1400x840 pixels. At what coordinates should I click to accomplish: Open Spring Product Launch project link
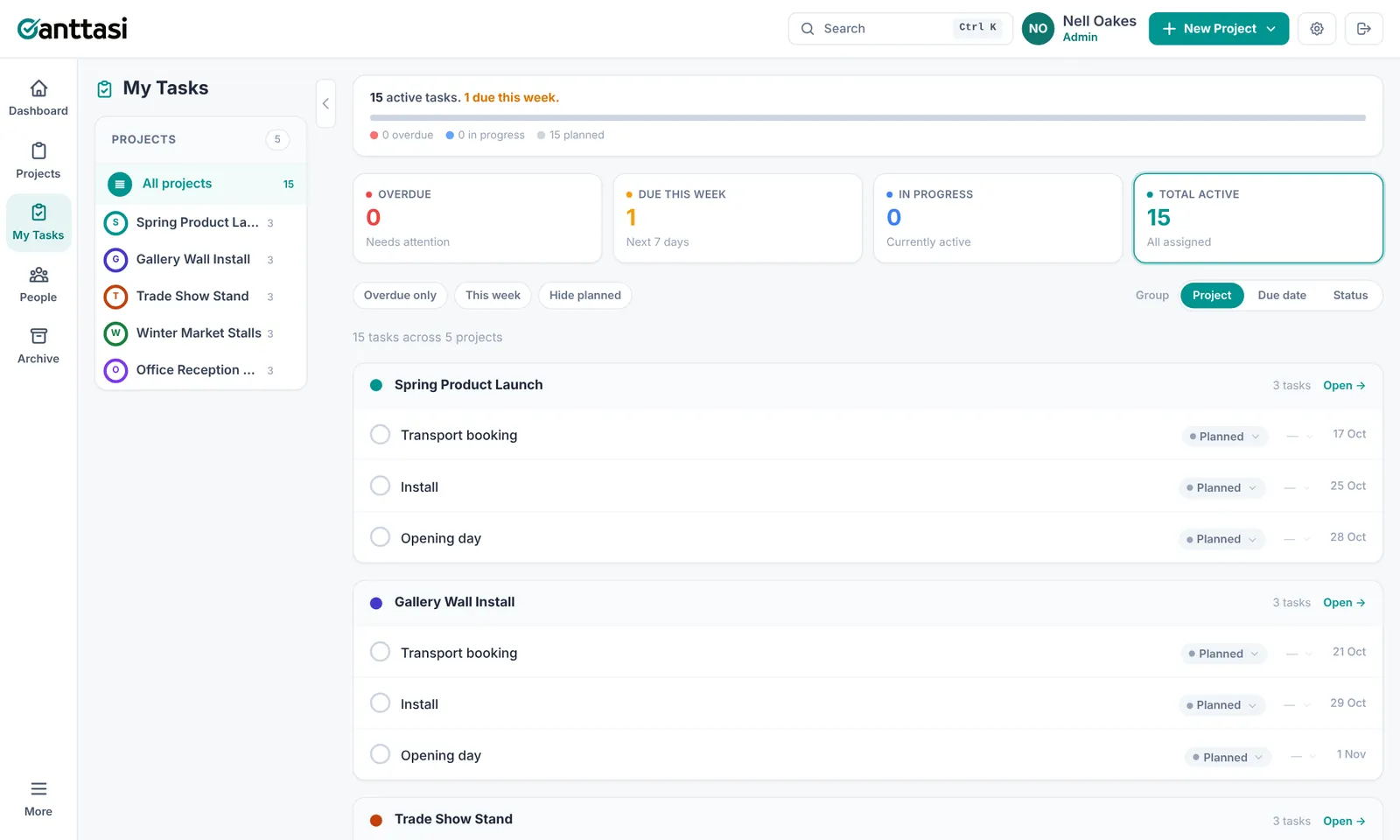click(1344, 386)
